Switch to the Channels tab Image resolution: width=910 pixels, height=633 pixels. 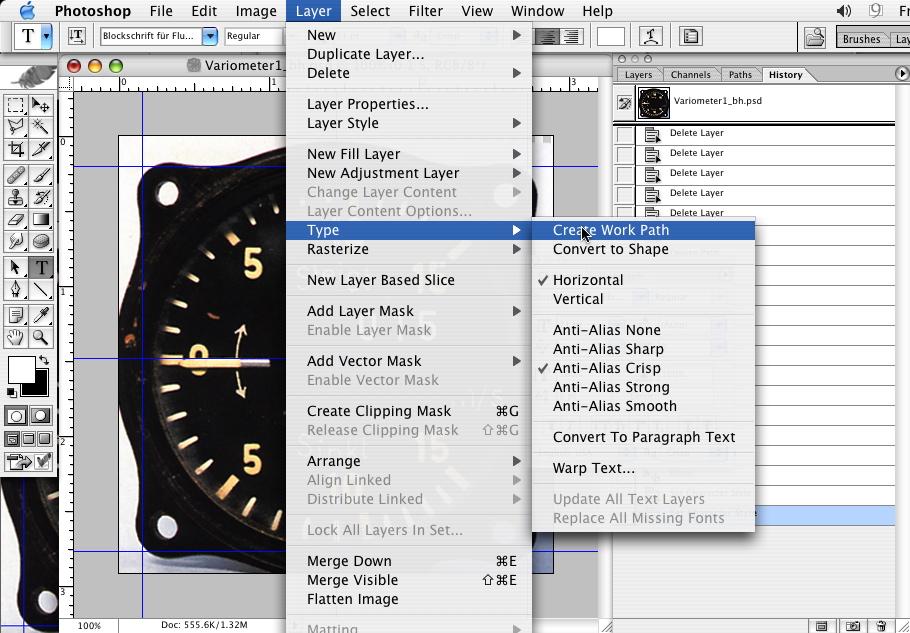pyautogui.click(x=690, y=75)
